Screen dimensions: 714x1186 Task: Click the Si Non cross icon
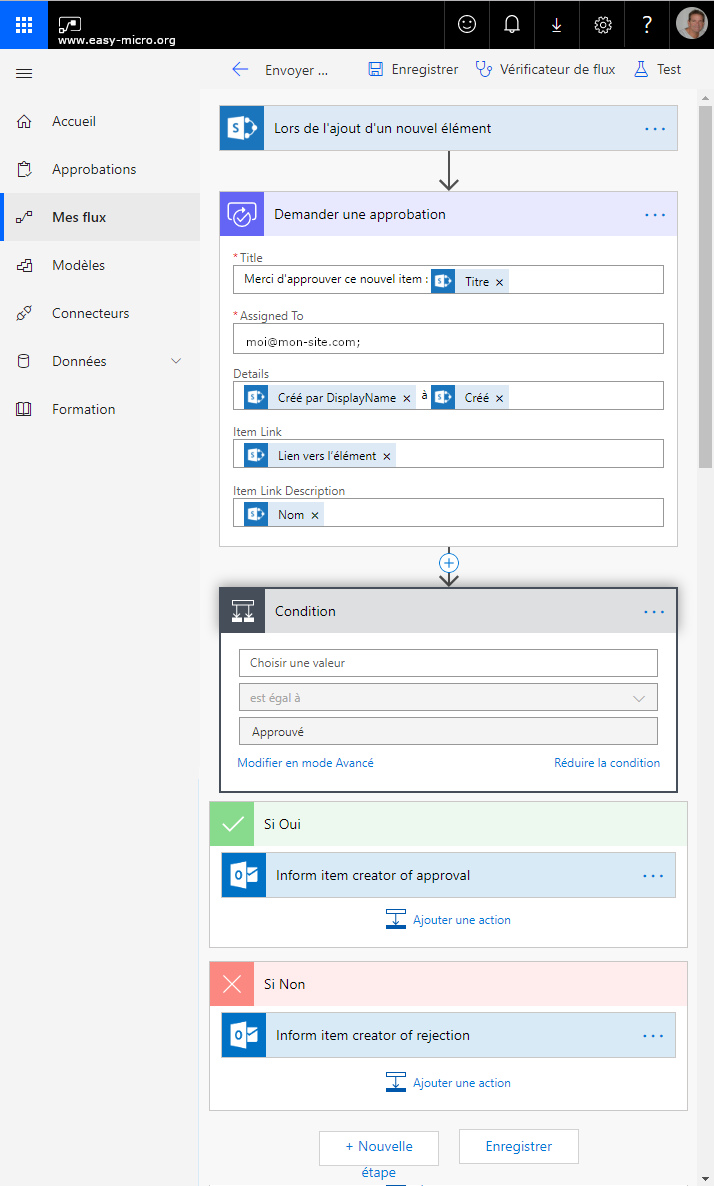pyautogui.click(x=231, y=984)
